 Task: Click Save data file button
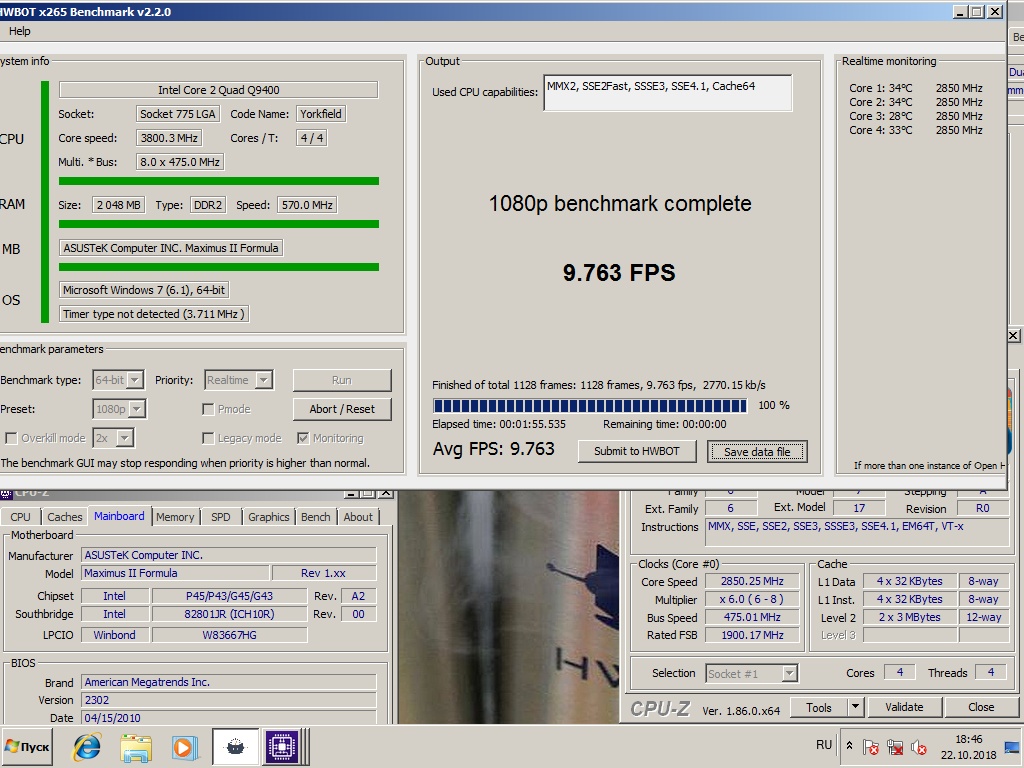[757, 451]
